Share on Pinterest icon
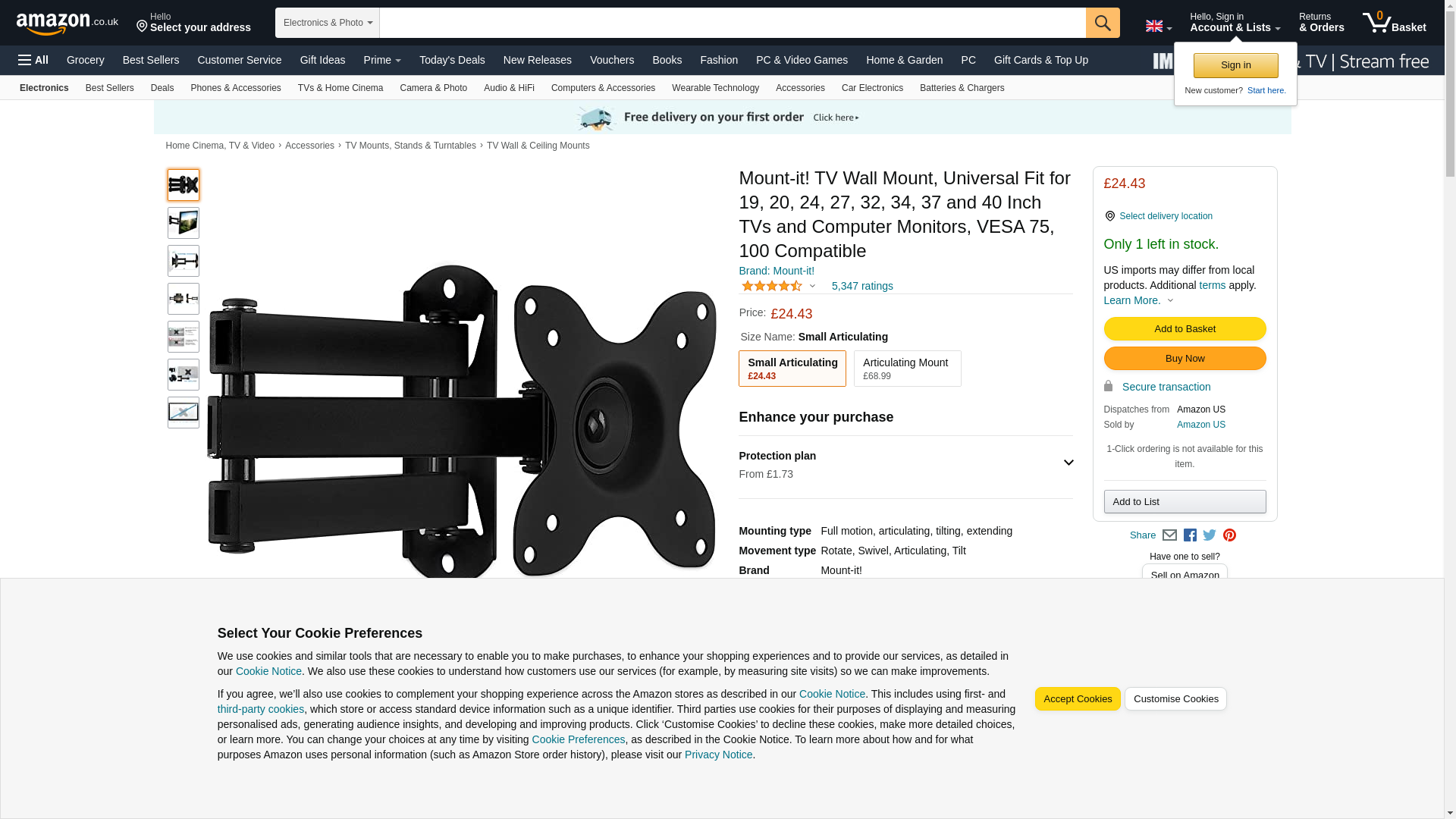This screenshot has width=1456, height=819. (1228, 535)
